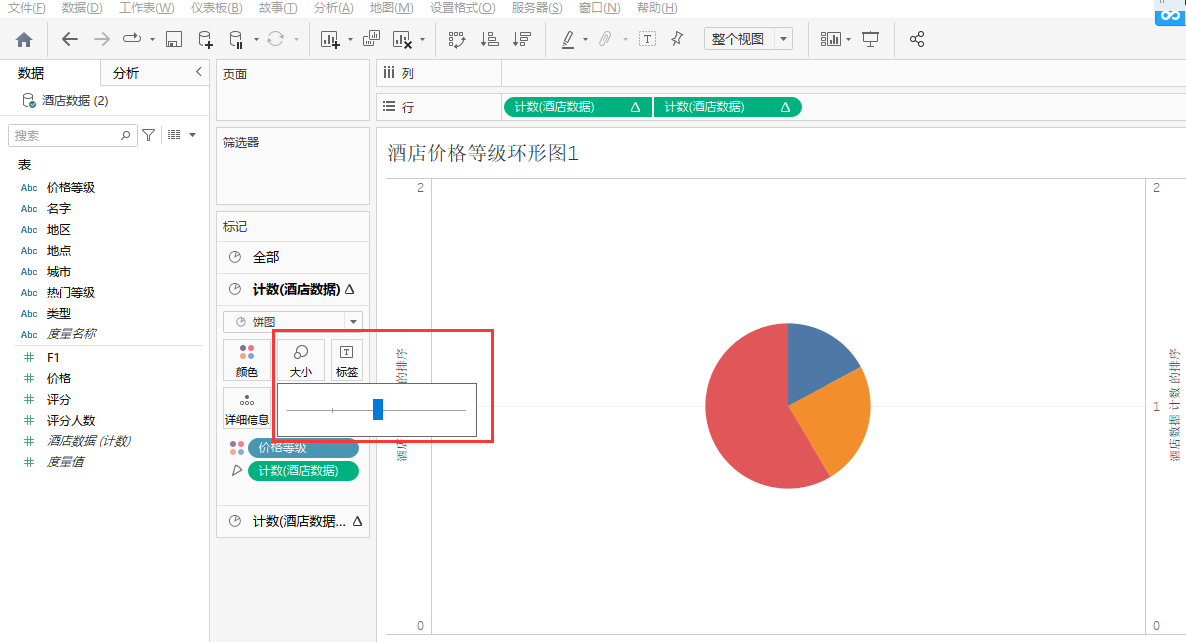1186x642 pixels.
Task: Click the Tableau home start page icon
Action: tap(24, 39)
